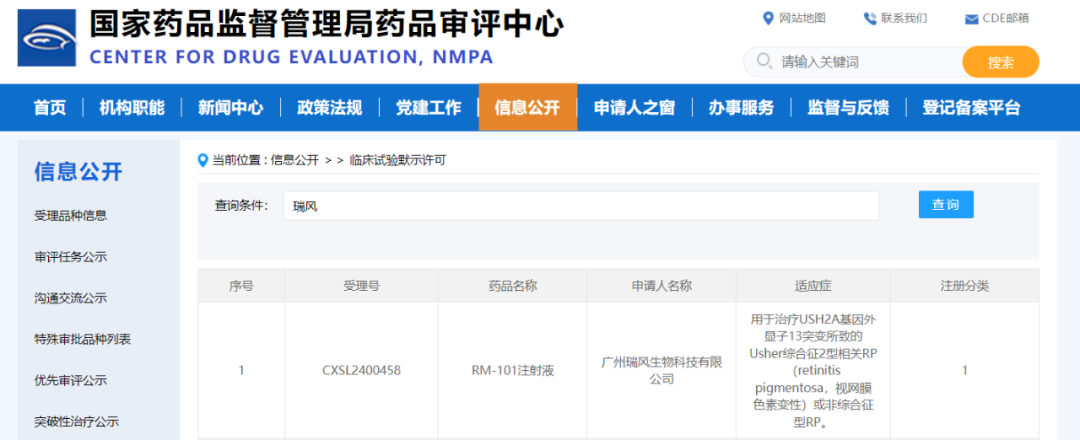Open the 机构职能 menu item
1080x440 pixels.
click(x=132, y=108)
